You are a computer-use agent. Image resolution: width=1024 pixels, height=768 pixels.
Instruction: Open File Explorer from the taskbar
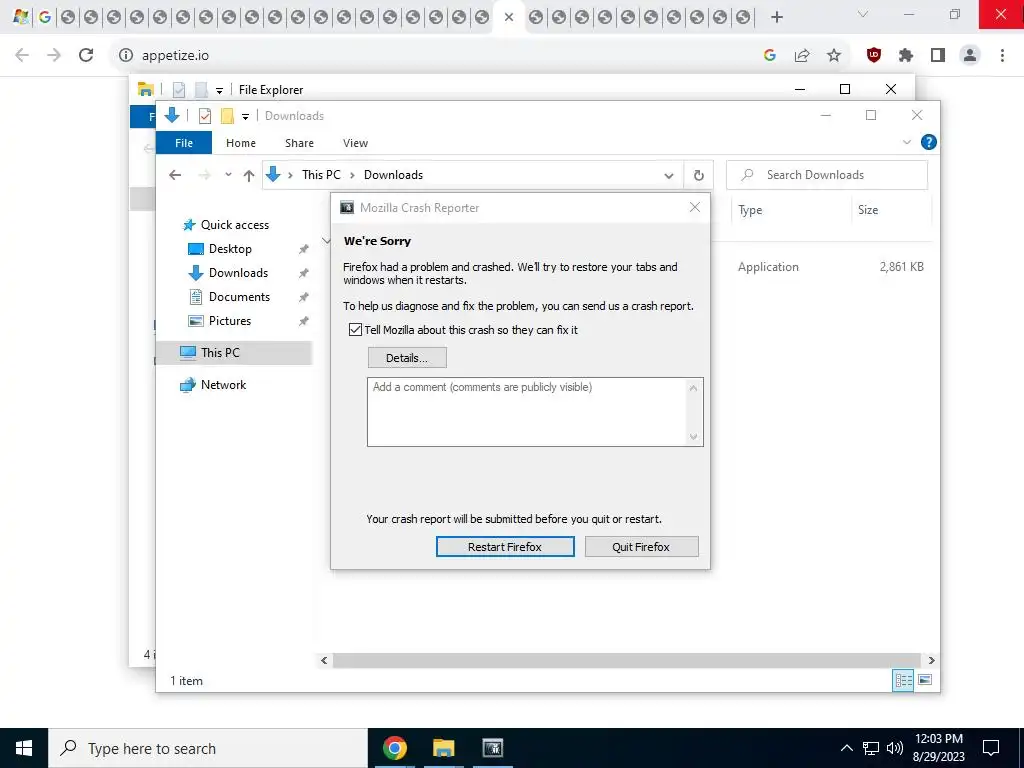[443, 748]
